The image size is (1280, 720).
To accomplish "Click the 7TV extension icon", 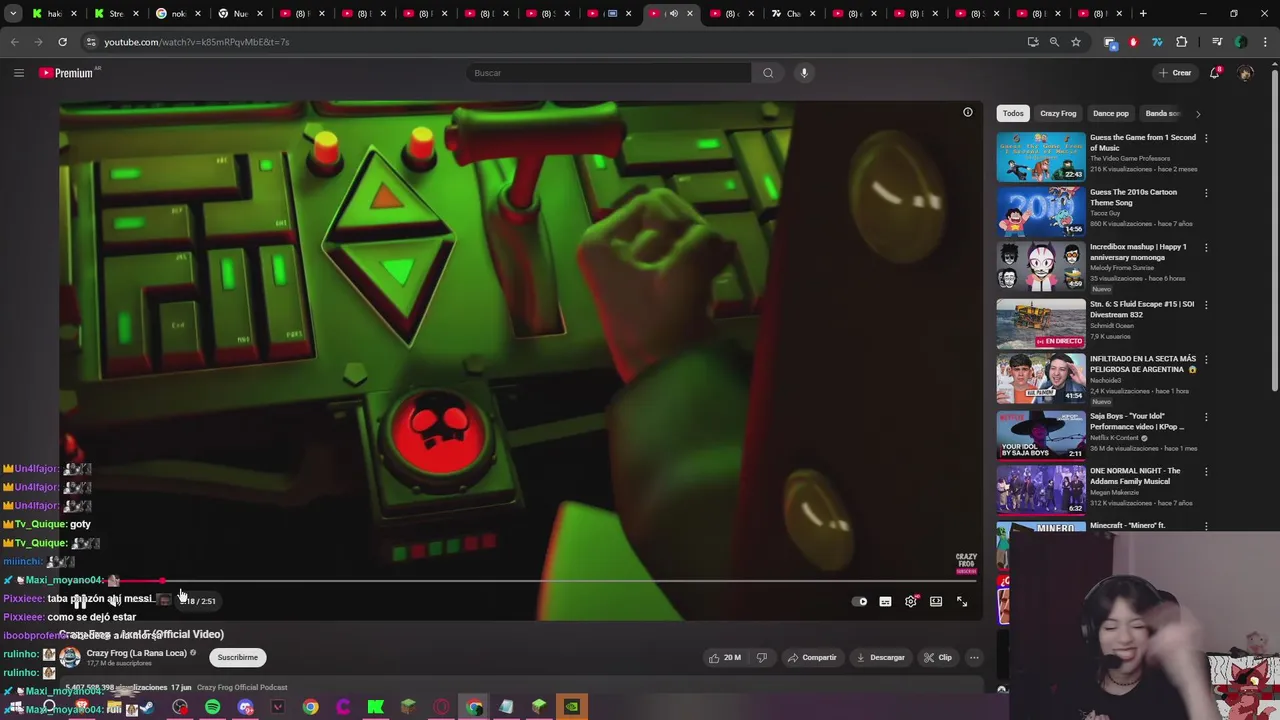I will point(1157,42).
